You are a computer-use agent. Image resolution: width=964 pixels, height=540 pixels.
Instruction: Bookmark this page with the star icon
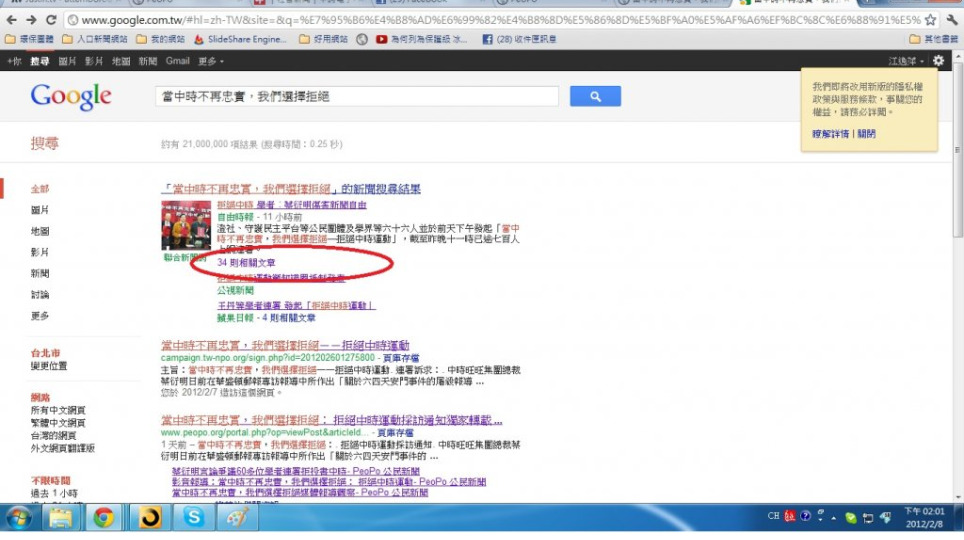(930, 20)
